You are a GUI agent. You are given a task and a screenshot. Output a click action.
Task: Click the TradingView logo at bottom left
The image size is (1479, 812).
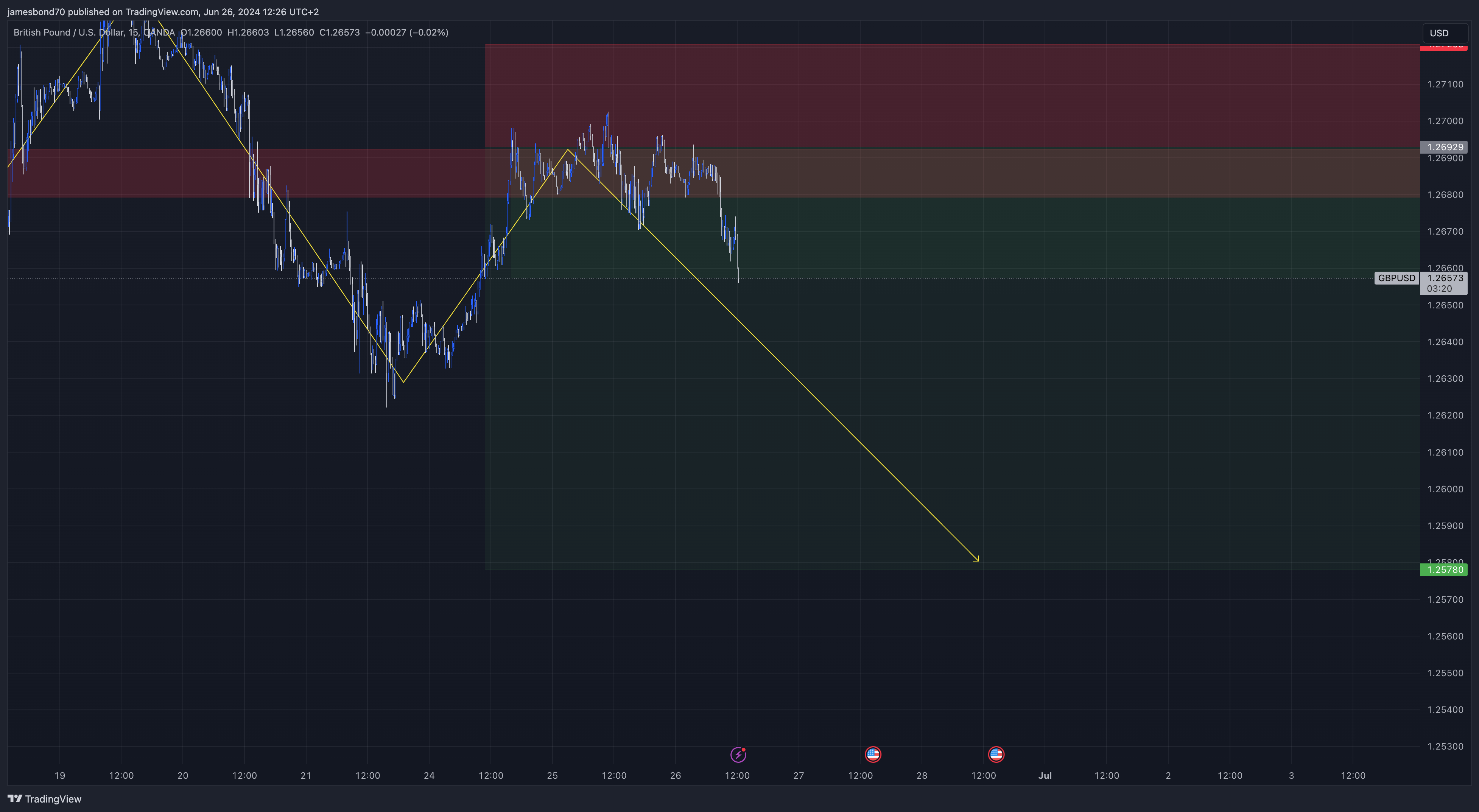coord(44,799)
